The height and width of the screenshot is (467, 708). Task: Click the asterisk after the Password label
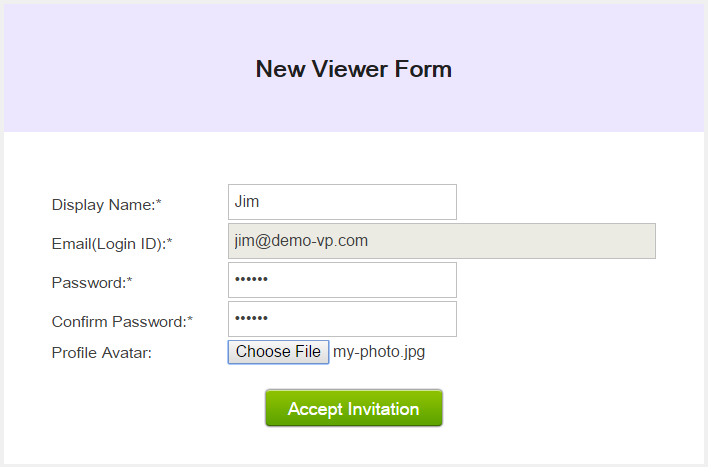(130, 282)
